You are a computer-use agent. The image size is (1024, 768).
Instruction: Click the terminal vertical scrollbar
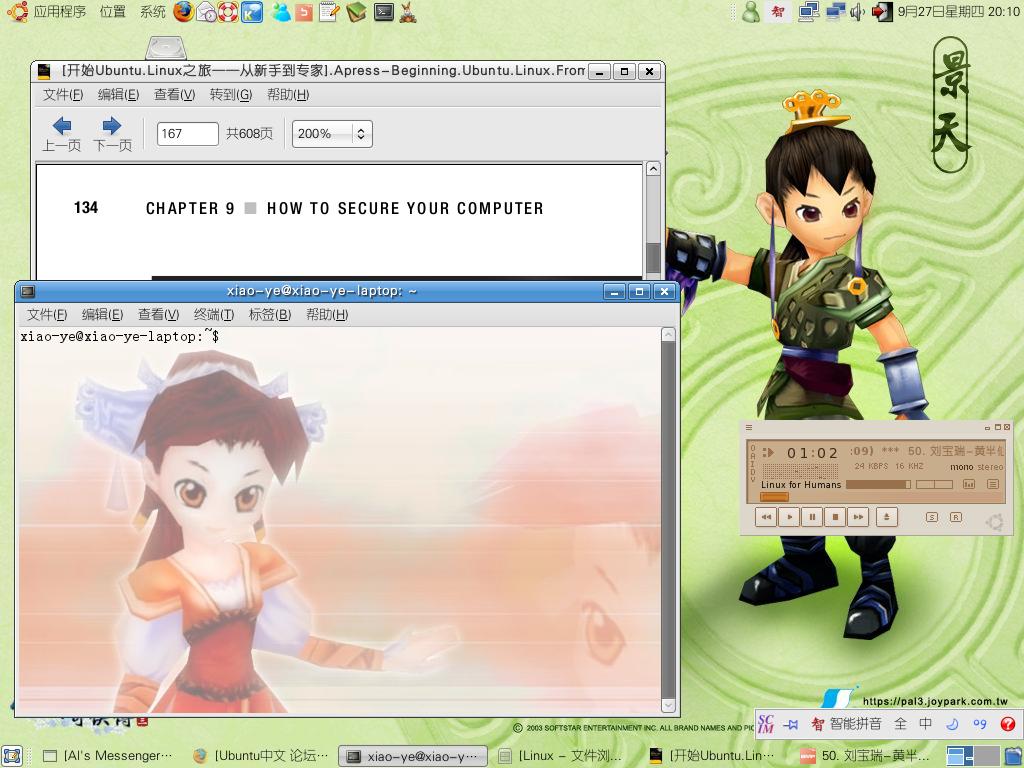point(668,520)
